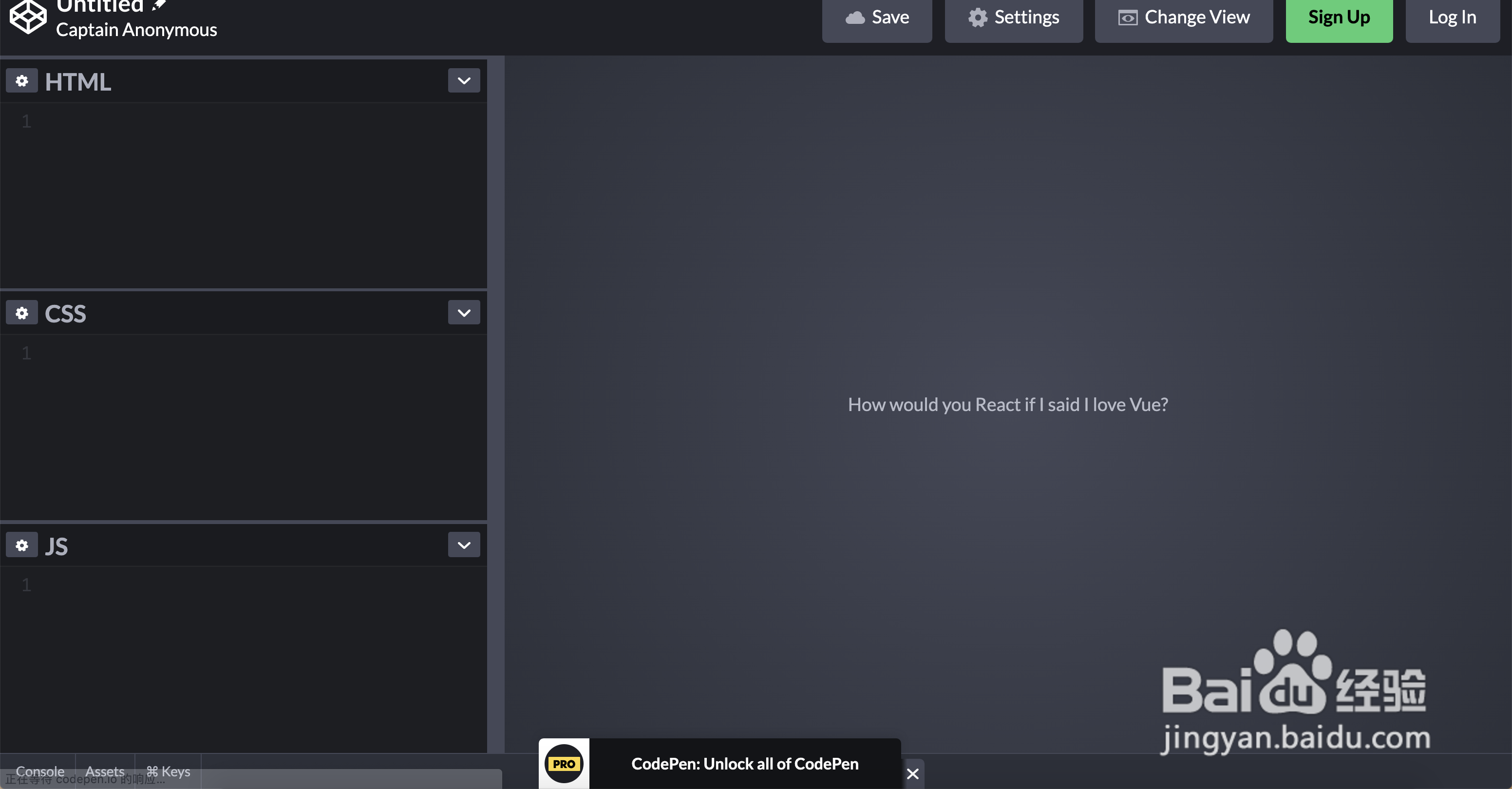1512x789 pixels.
Task: Edit pen title with pencil icon
Action: 159,6
